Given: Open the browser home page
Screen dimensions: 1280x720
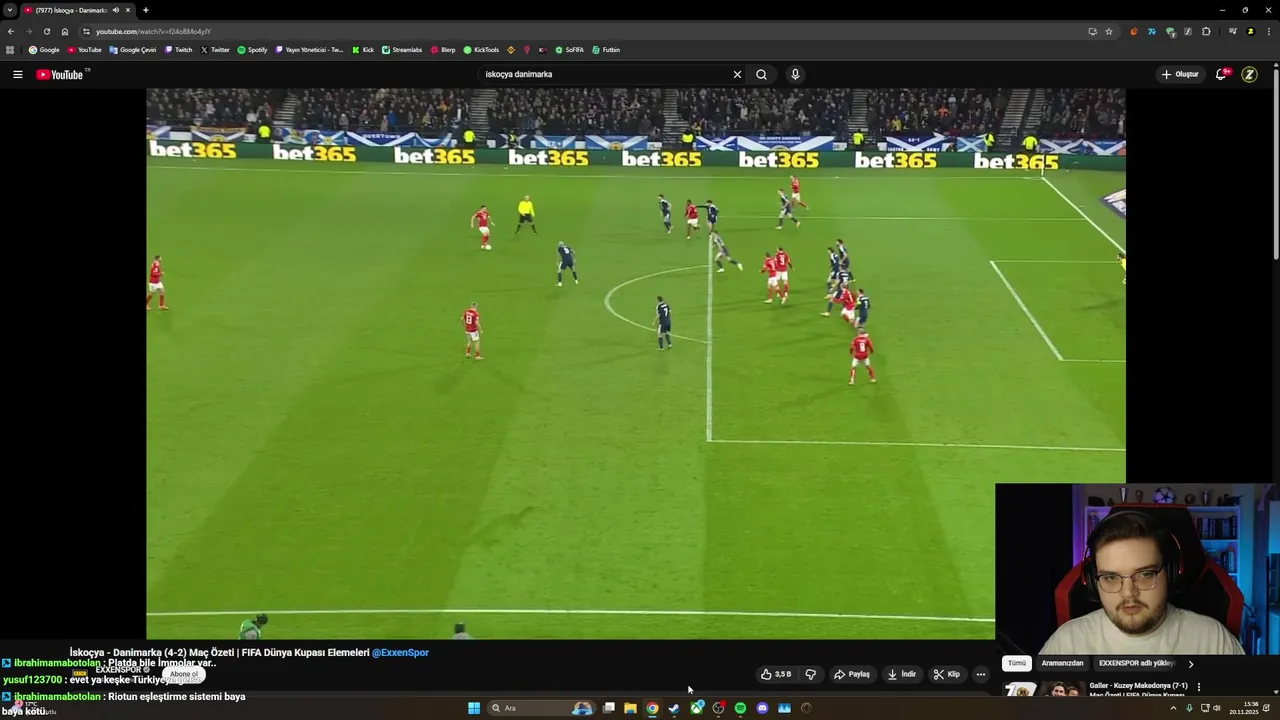Looking at the screenshot, I should [65, 31].
